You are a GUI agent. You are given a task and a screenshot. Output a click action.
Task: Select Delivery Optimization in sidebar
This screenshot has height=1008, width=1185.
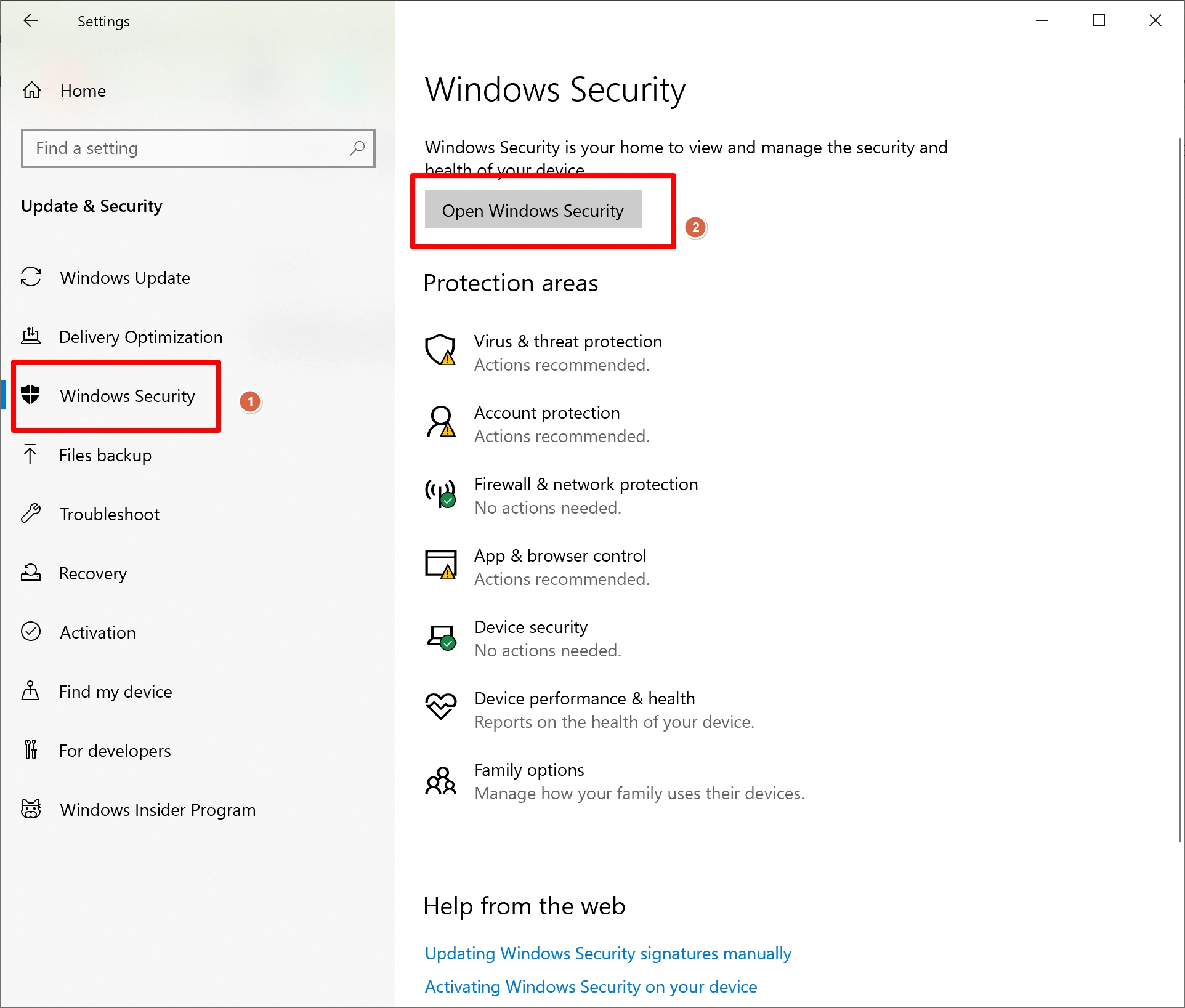pyautogui.click(x=140, y=337)
